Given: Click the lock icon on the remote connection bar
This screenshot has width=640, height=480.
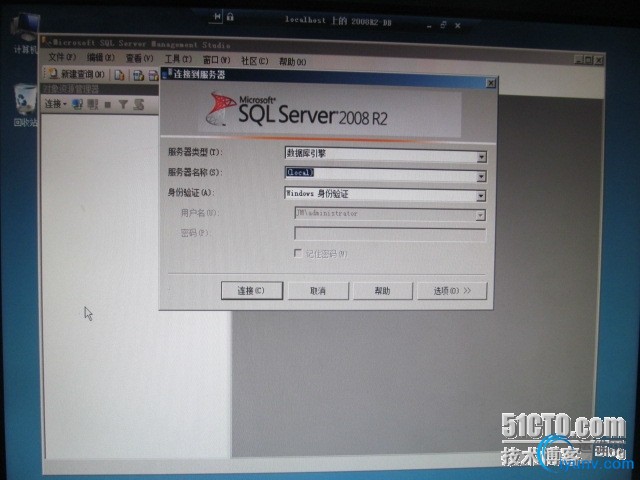Looking at the screenshot, I should pyautogui.click(x=230, y=17).
